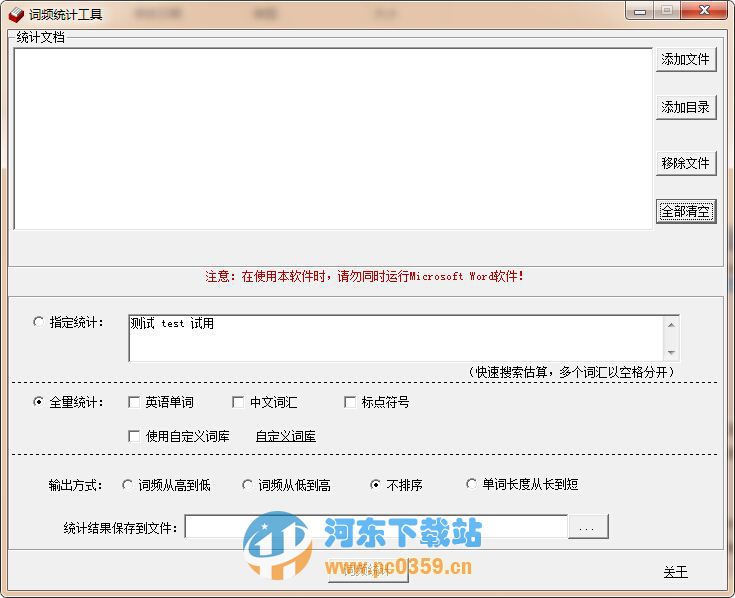The width and height of the screenshot is (735, 598).
Task: Check the 使用自定义词库 option
Action: 134,436
